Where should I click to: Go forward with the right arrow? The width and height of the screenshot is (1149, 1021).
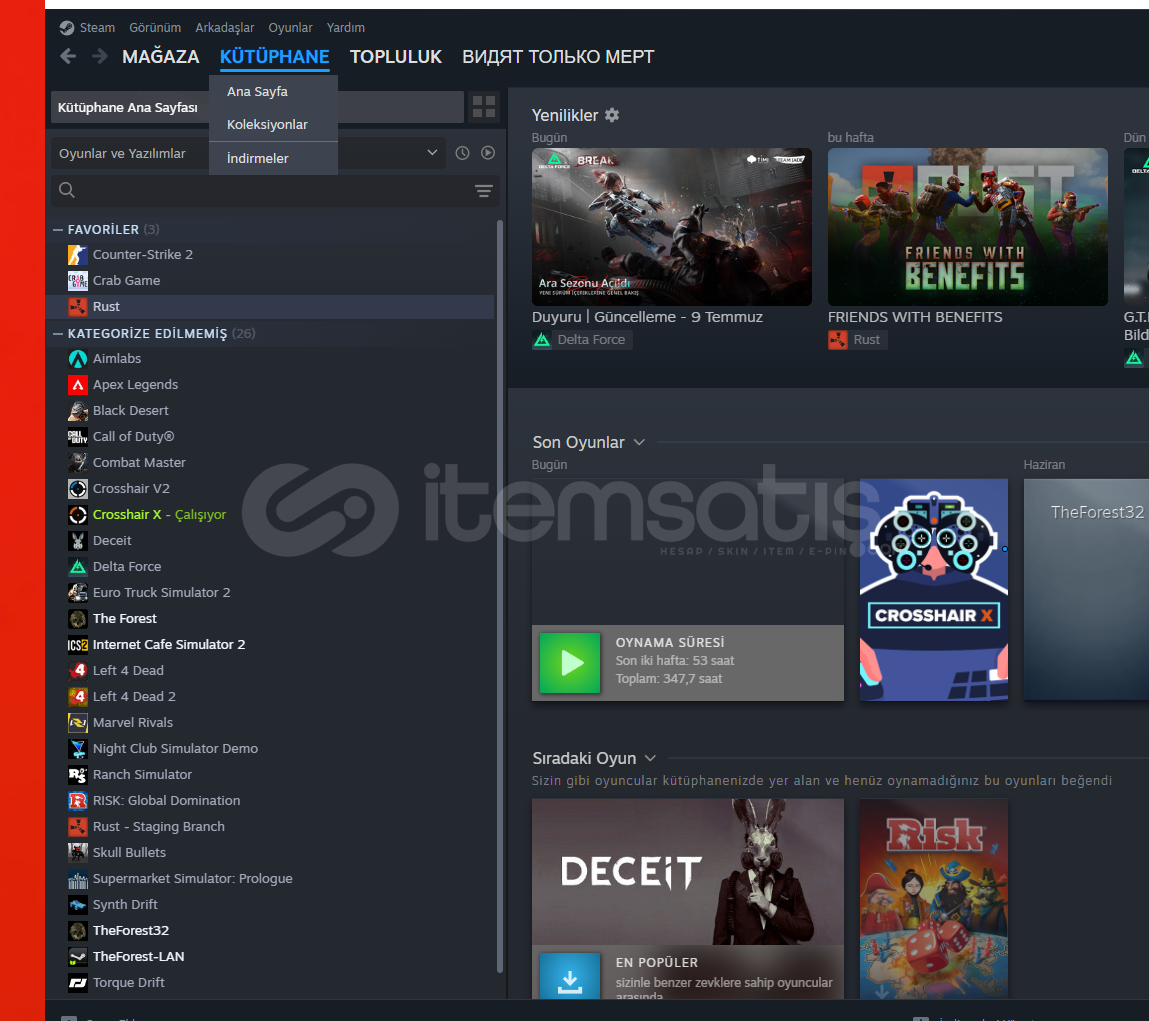(100, 56)
